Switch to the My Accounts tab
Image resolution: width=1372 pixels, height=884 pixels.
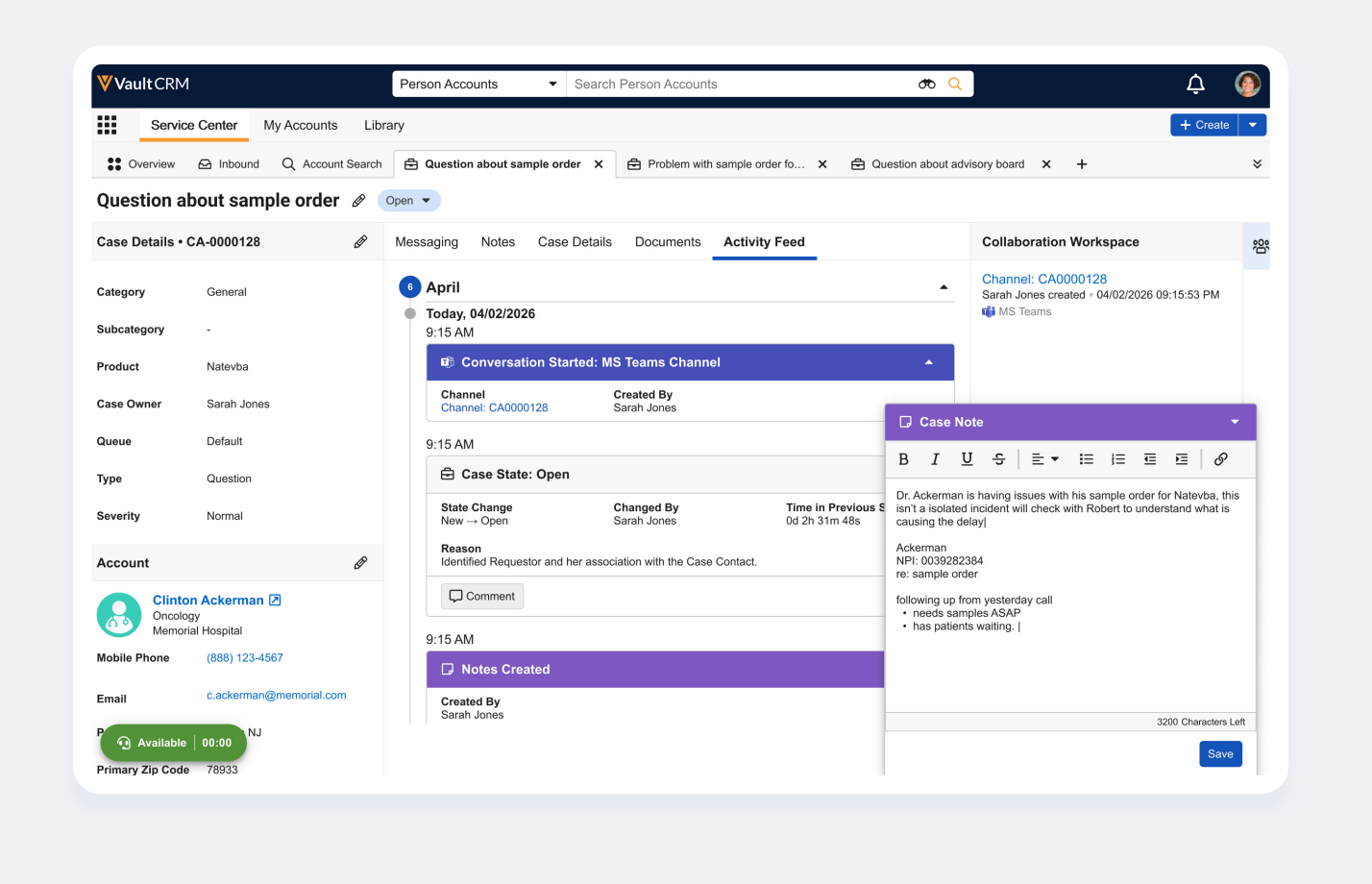[301, 125]
